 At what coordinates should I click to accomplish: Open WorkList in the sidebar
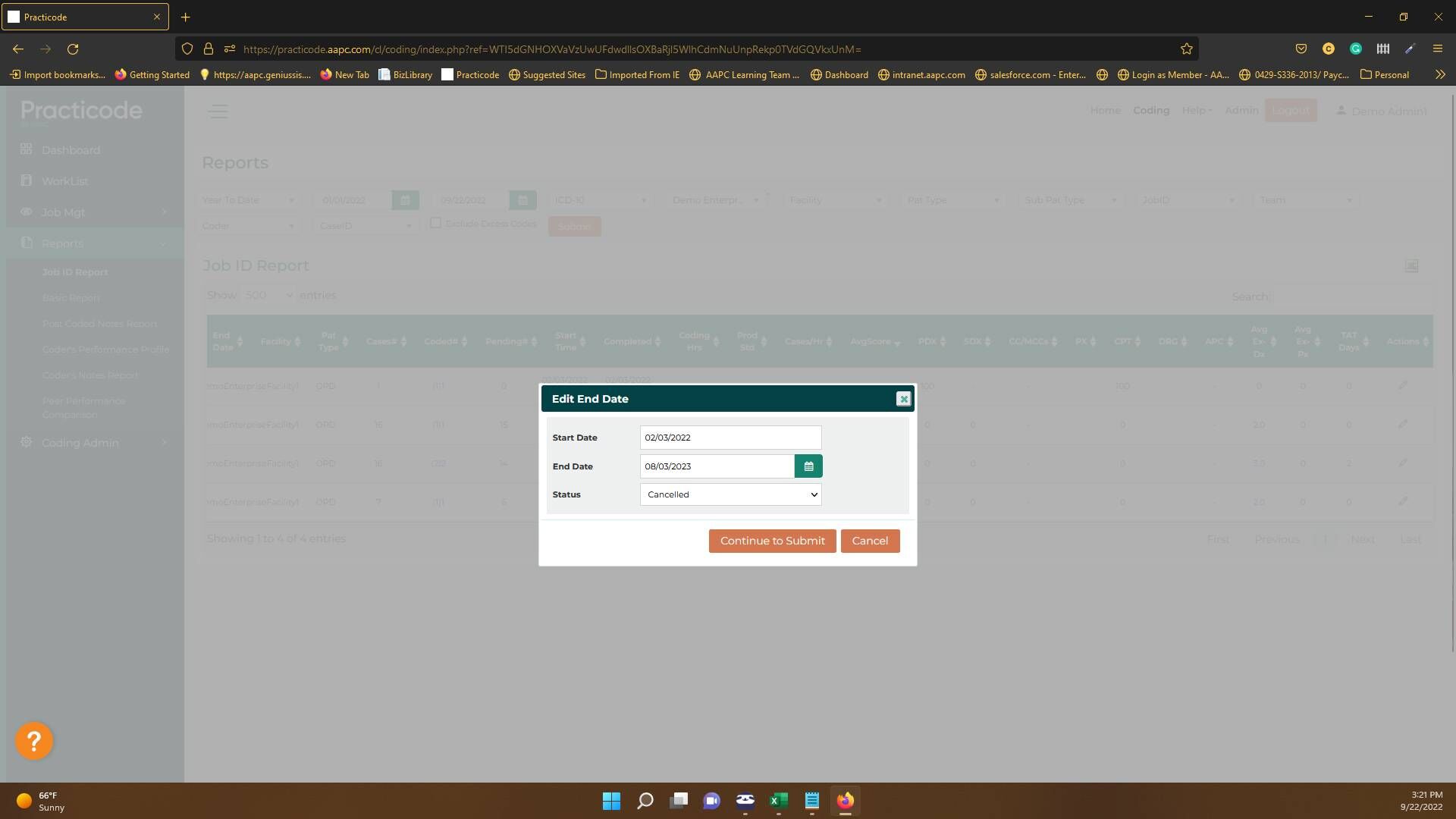(64, 181)
